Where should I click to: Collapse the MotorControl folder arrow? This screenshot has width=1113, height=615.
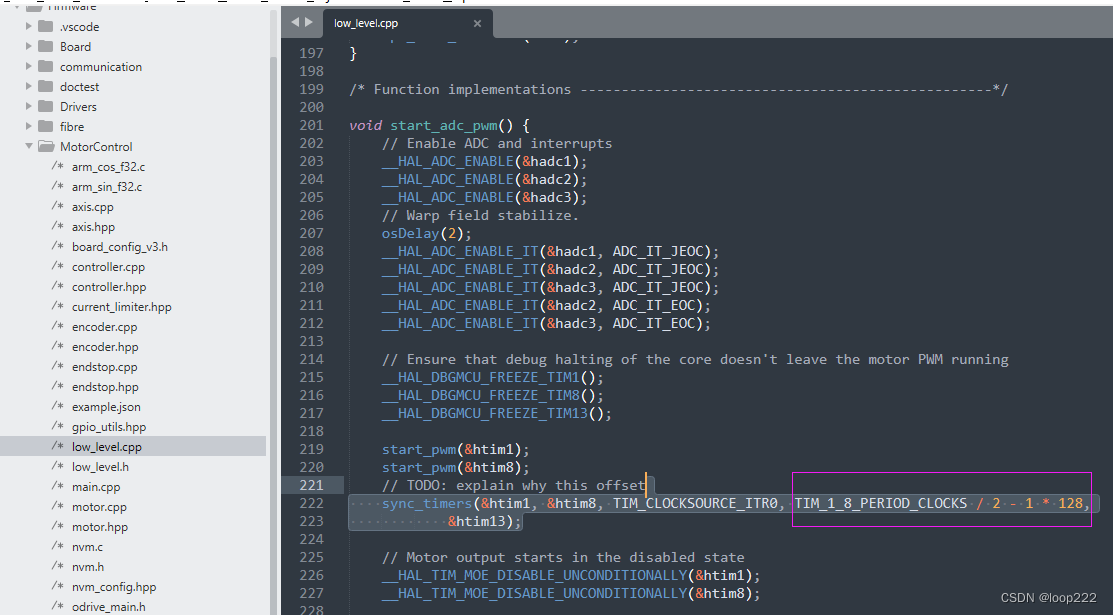(x=28, y=146)
